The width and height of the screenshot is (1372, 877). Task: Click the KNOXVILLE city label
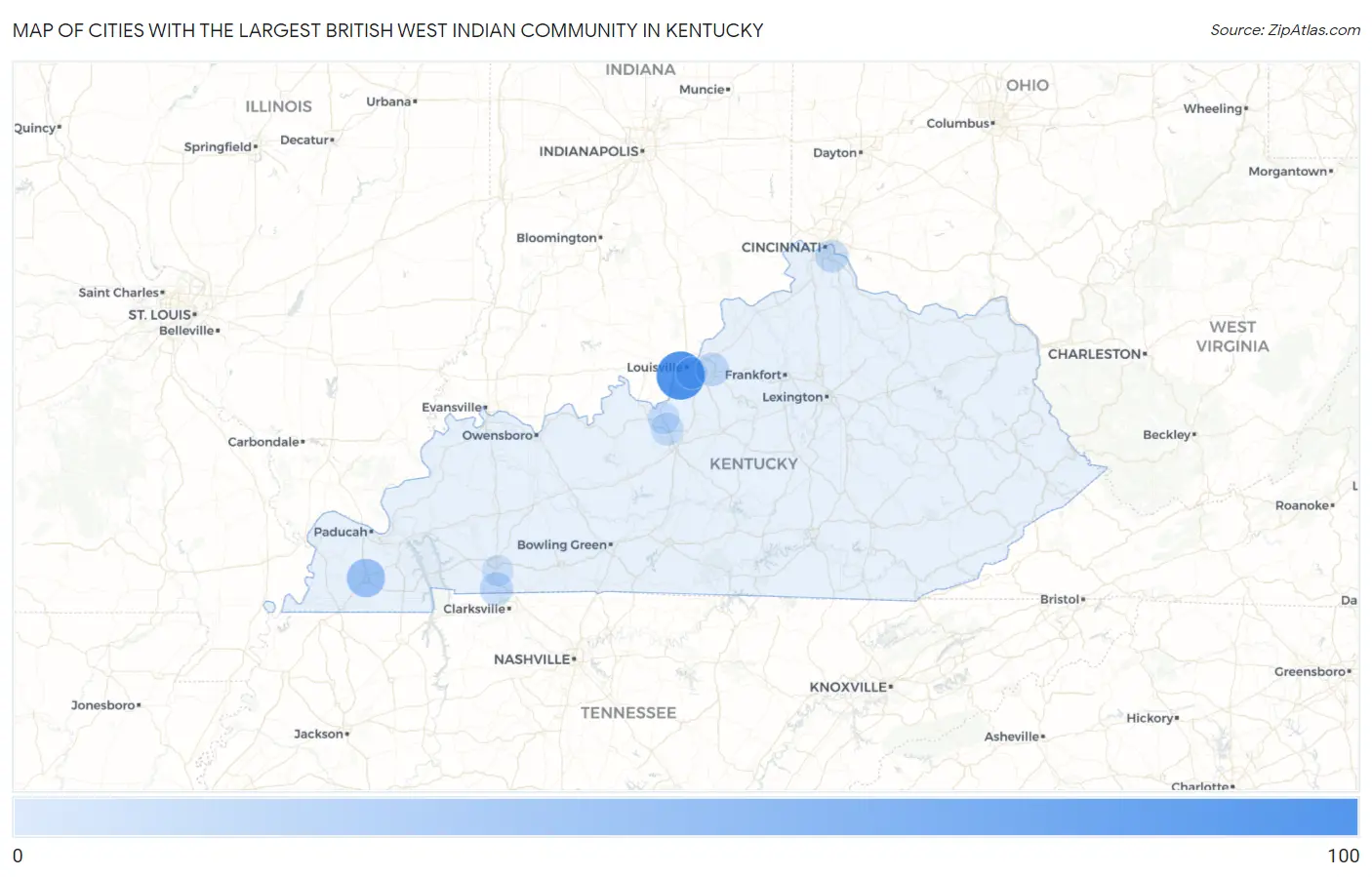848,687
